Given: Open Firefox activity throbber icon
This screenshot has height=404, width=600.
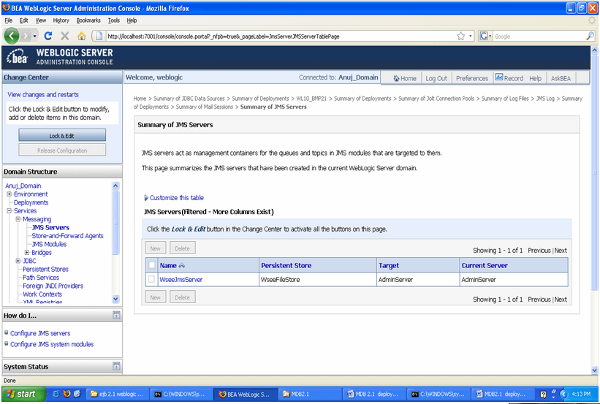Looking at the screenshot, I should (592, 20).
